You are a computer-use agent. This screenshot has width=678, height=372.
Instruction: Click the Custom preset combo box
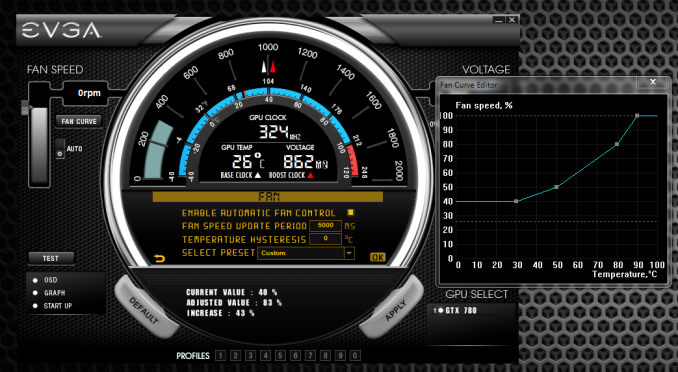pyautogui.click(x=306, y=253)
